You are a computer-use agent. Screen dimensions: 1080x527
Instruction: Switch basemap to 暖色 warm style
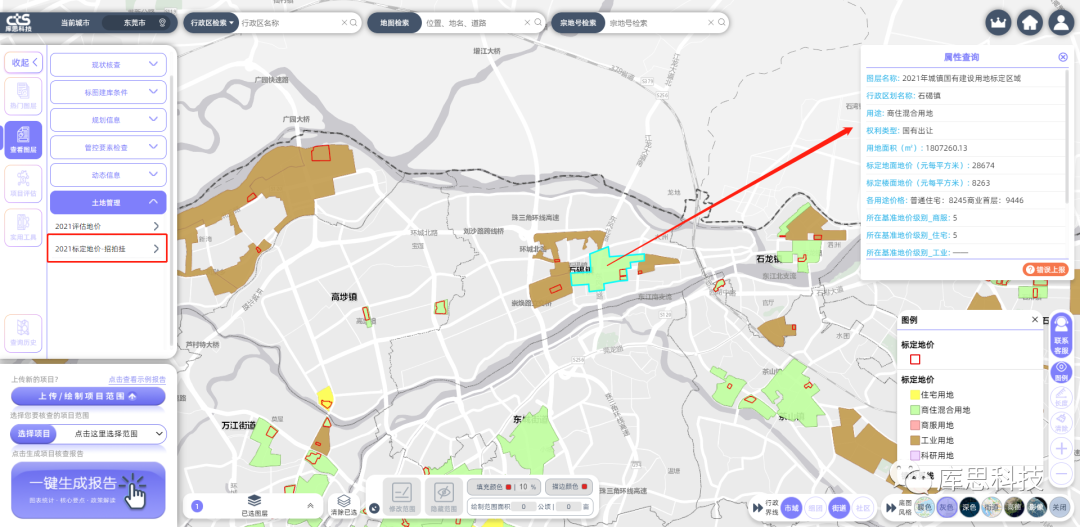click(x=925, y=507)
